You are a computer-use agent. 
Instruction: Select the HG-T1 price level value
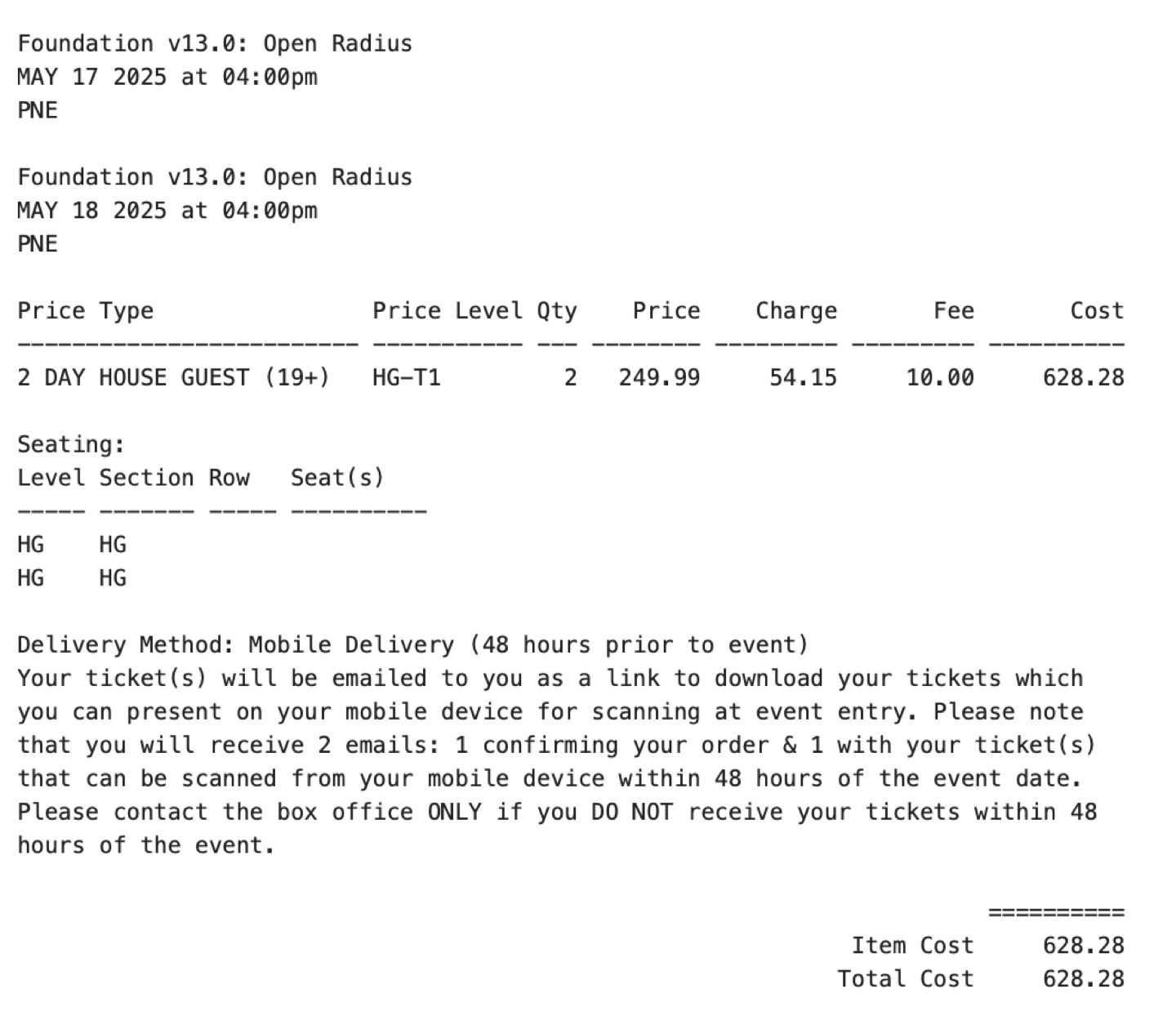coord(407,377)
